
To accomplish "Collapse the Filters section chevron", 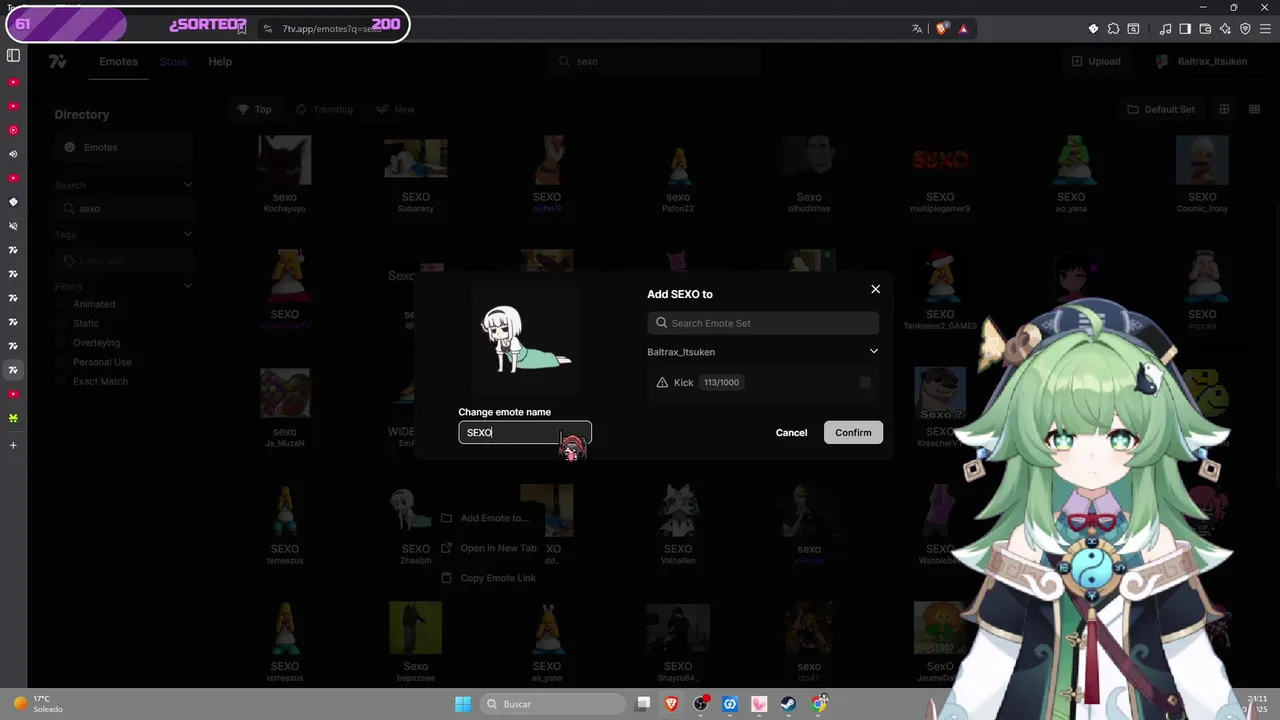I will pos(187,286).
